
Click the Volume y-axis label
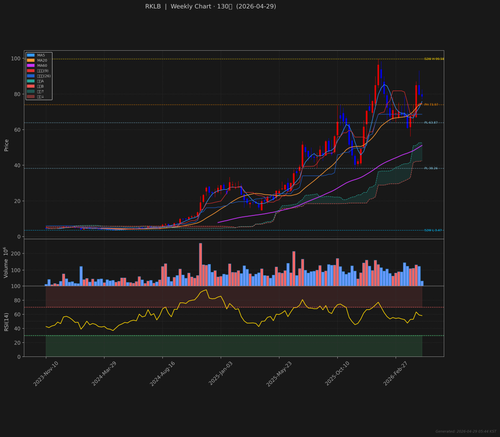coord(6,263)
